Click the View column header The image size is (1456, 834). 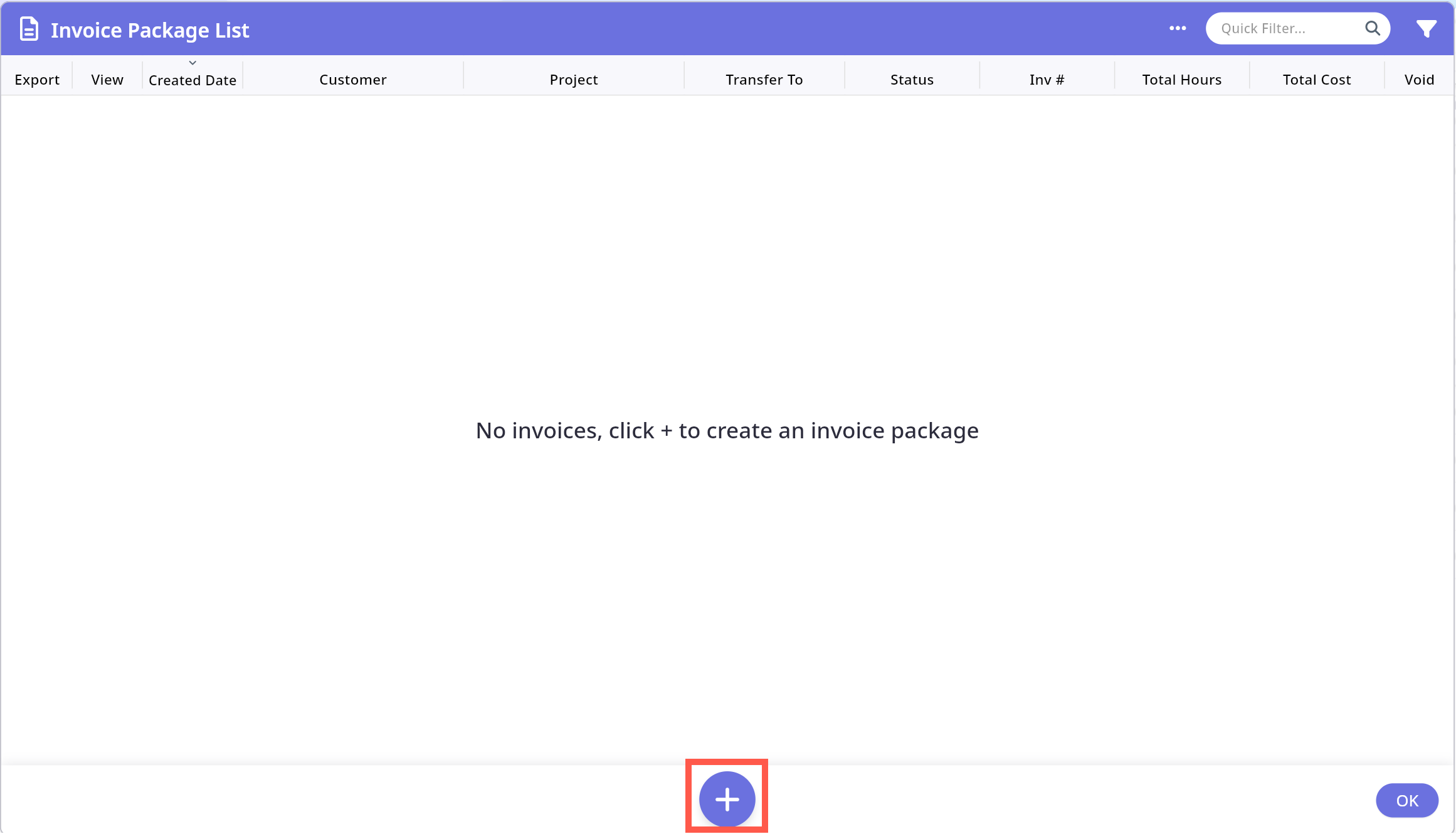point(107,80)
